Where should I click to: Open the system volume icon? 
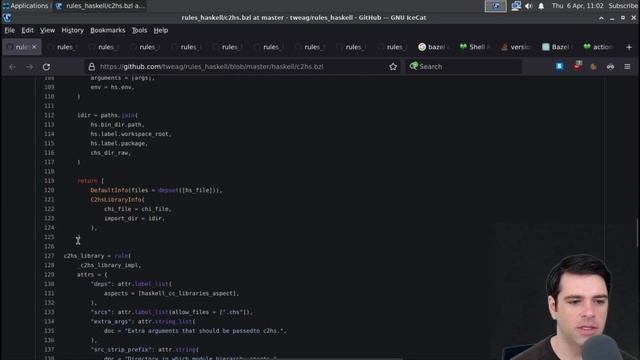[529, 6]
